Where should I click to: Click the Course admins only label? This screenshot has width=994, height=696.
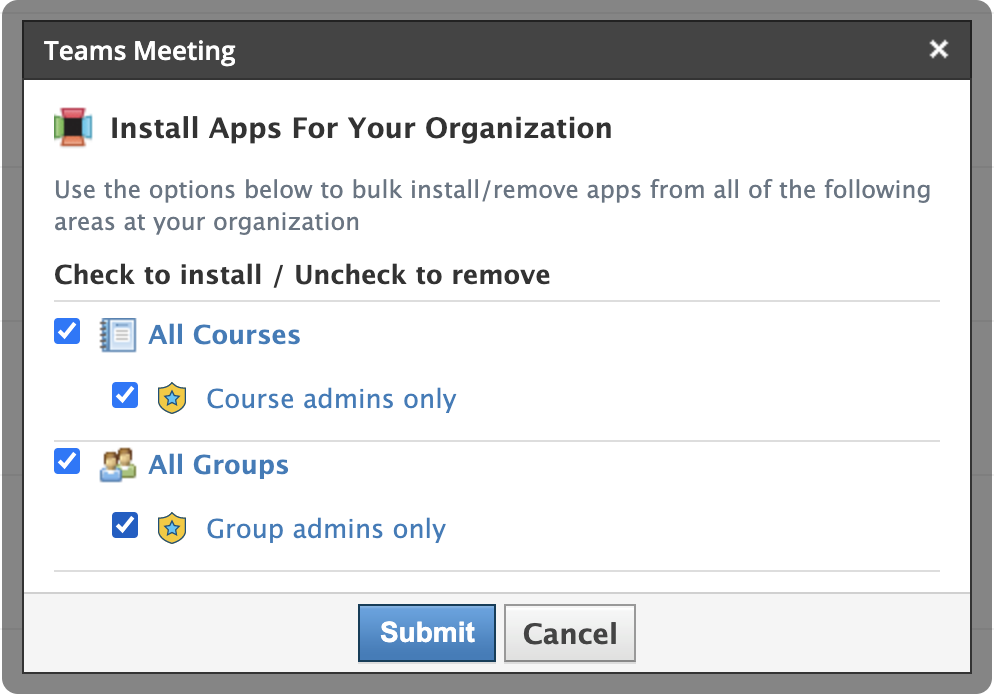pos(331,399)
